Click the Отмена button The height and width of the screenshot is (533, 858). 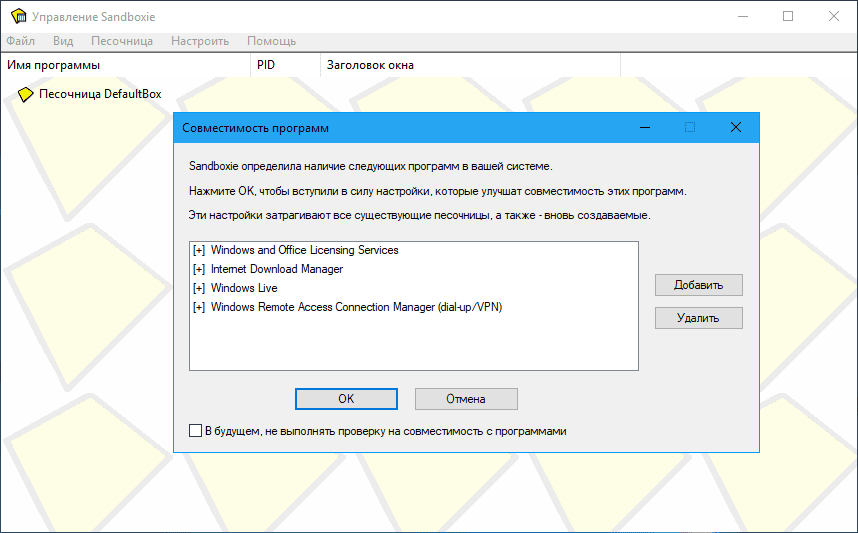(x=466, y=399)
